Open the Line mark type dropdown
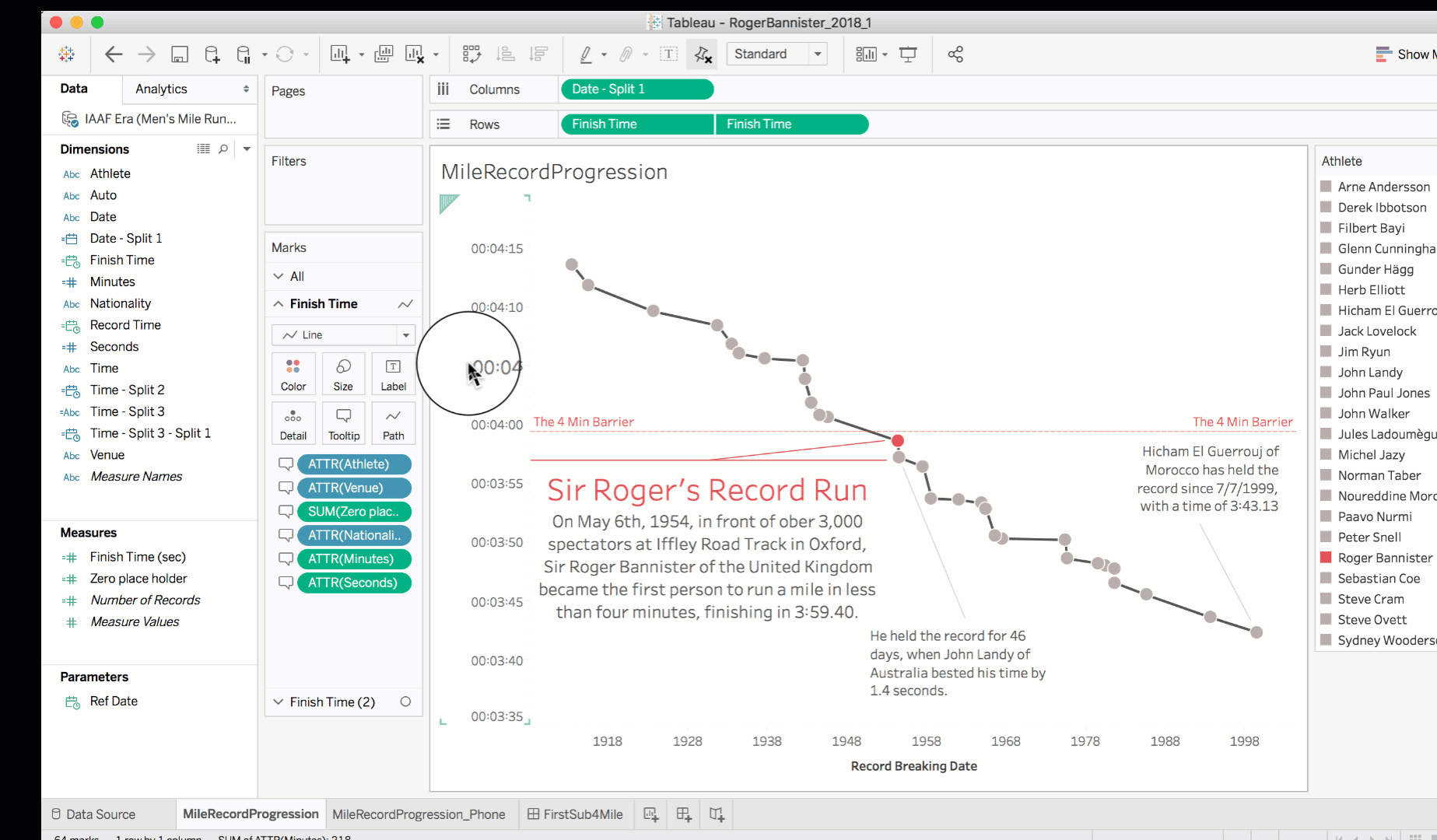The height and width of the screenshot is (840, 1437). pos(406,334)
